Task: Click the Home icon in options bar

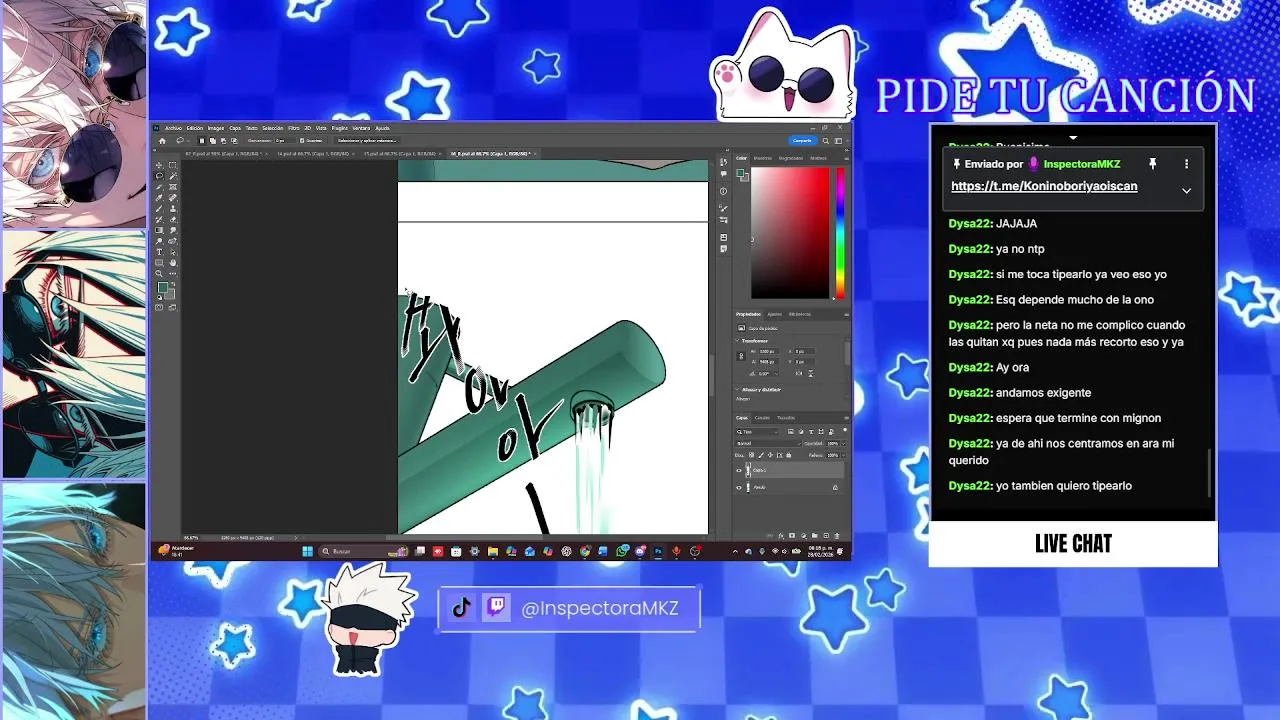Action: 162,141
